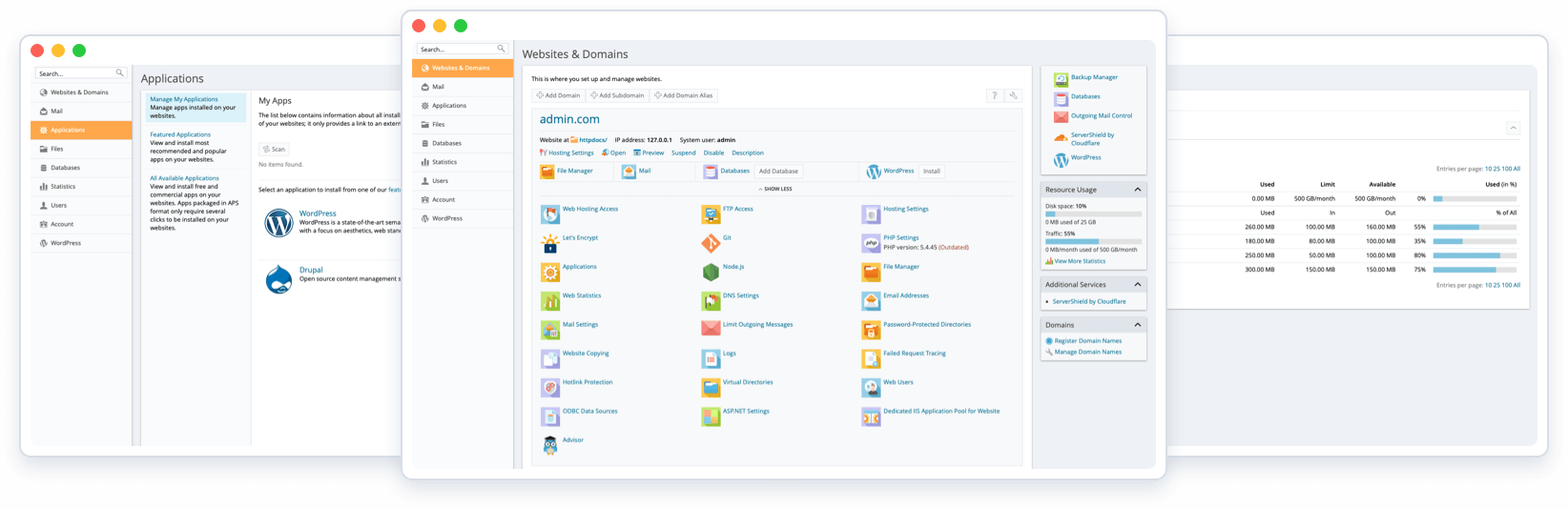Click the search field in Websites & Domains sidebar
The width and height of the screenshot is (1568, 509).
(458, 49)
